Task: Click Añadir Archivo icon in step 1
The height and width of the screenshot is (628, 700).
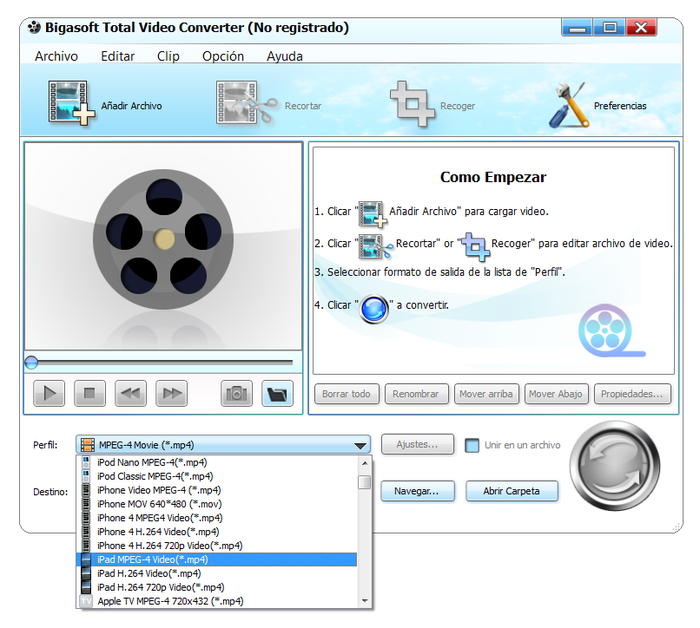Action: coord(373,214)
